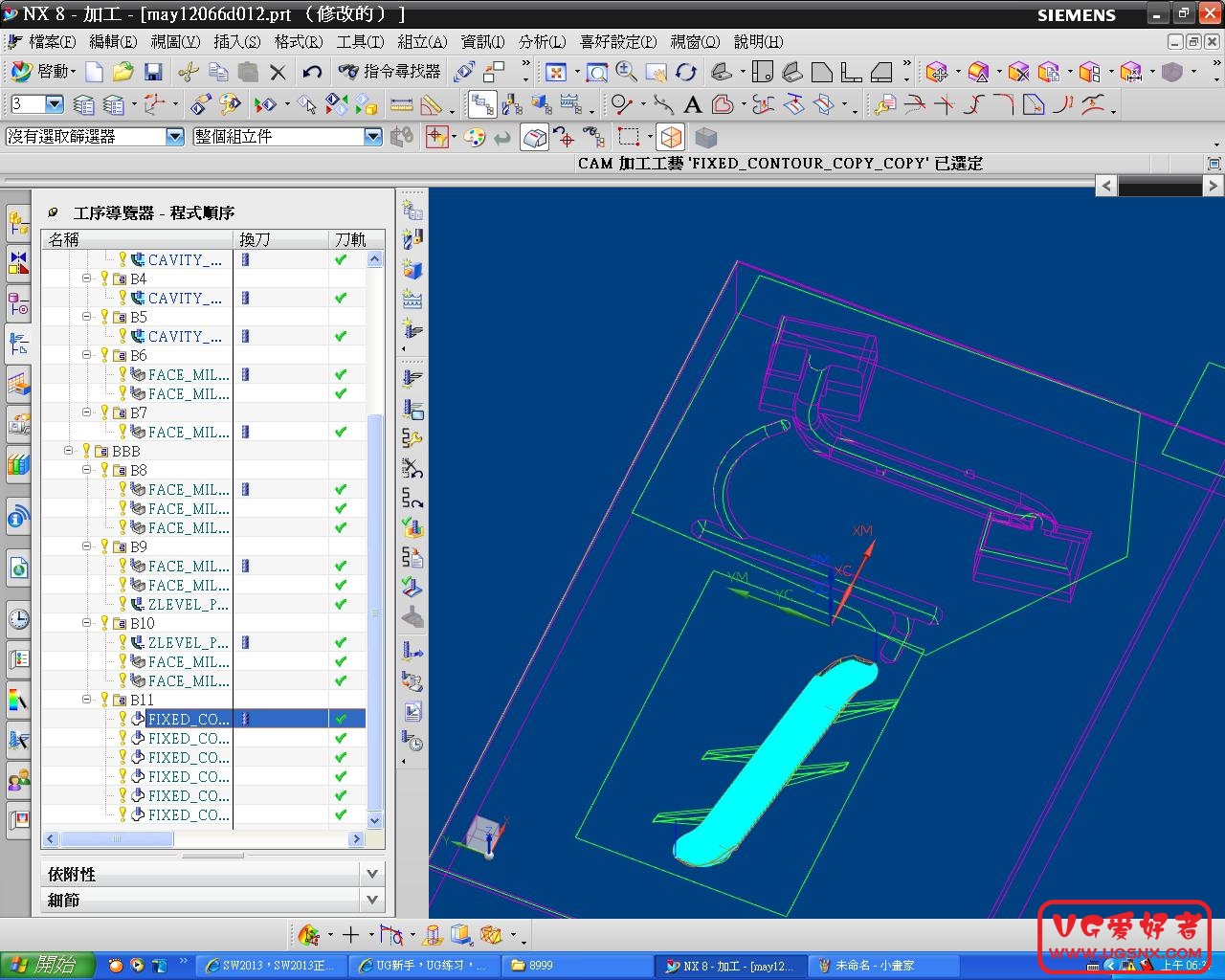Open the dropdown showing value 3
Image resolution: width=1225 pixels, height=980 pixels.
click(54, 104)
